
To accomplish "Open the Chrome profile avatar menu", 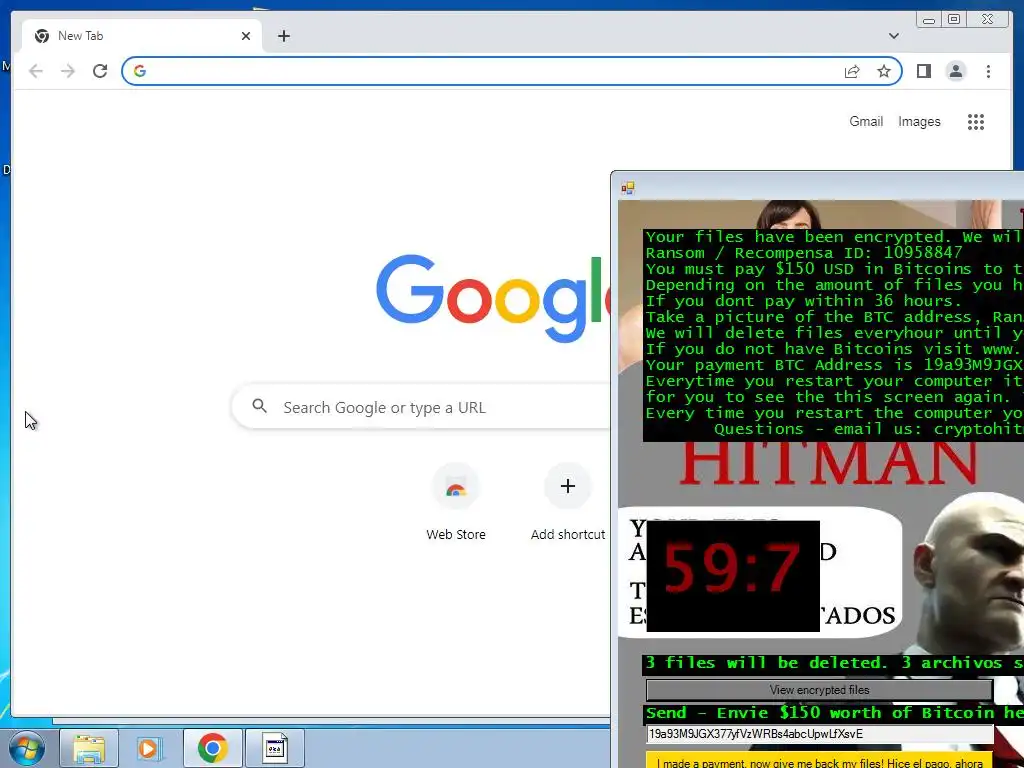I will pyautogui.click(x=955, y=71).
